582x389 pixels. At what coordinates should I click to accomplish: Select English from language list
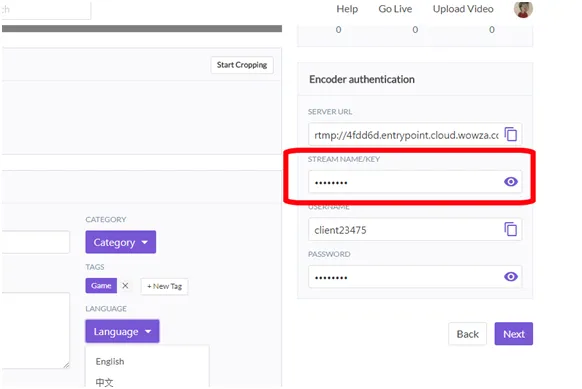pyautogui.click(x=110, y=362)
